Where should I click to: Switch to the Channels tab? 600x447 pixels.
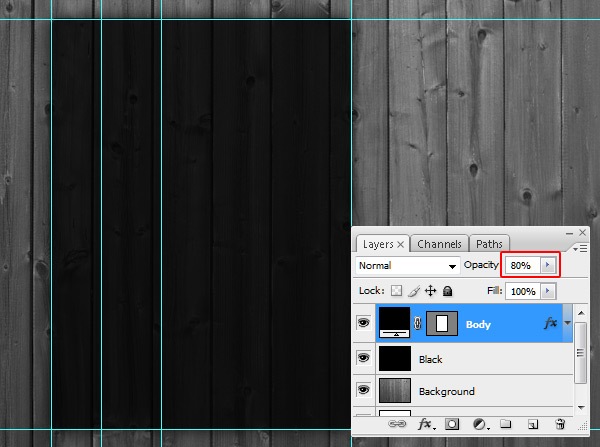(x=439, y=244)
